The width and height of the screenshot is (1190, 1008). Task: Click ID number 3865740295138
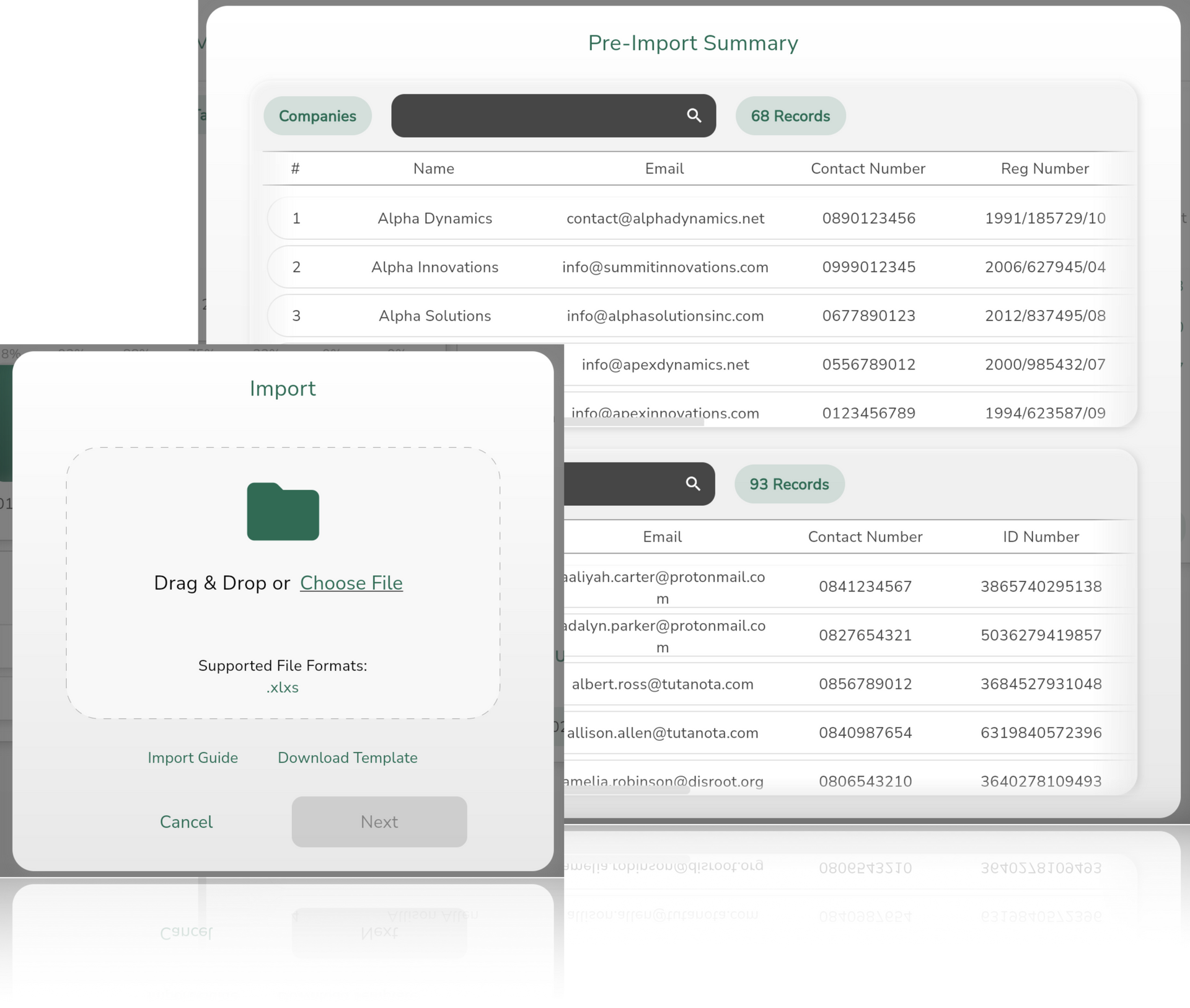pyautogui.click(x=1041, y=586)
